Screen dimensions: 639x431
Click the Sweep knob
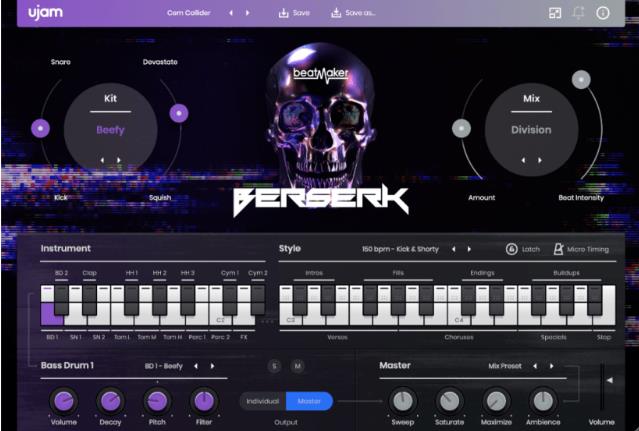click(x=403, y=401)
